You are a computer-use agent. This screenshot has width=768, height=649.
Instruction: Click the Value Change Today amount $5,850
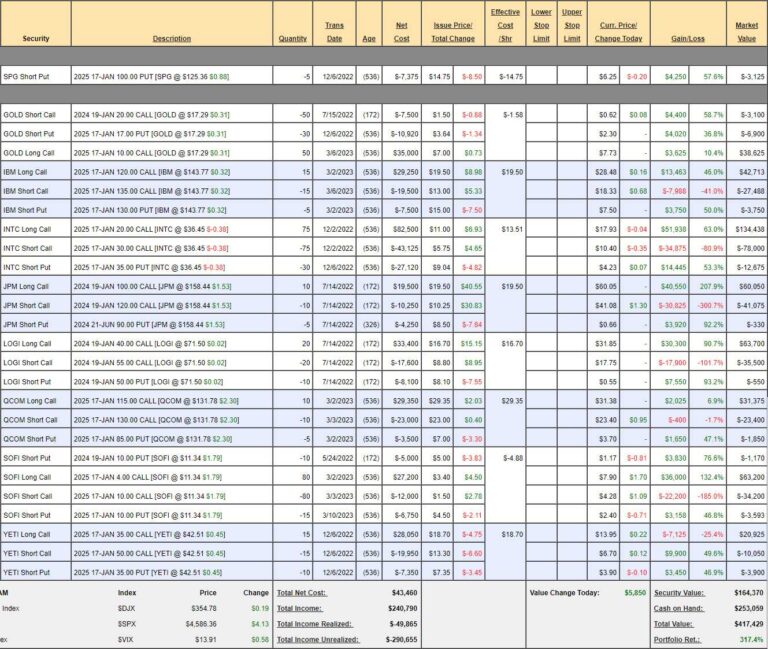(631, 593)
